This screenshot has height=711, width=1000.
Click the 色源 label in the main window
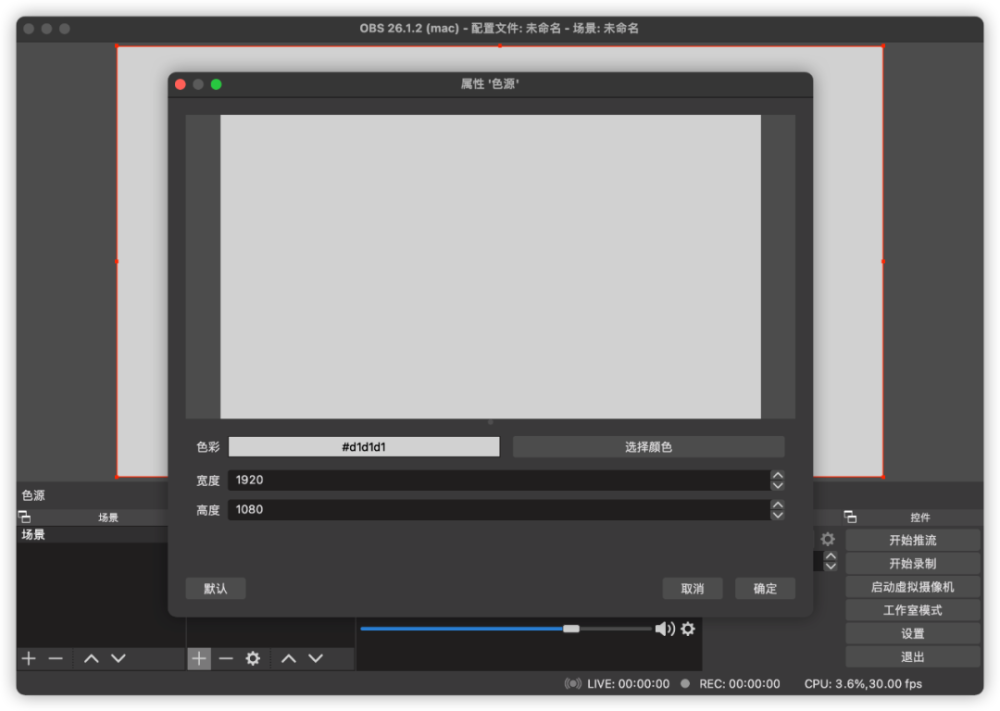tap(33, 495)
